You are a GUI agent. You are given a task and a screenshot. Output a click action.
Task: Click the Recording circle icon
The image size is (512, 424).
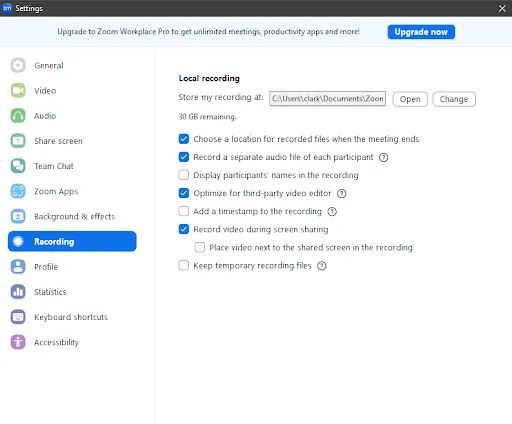[x=18, y=241]
